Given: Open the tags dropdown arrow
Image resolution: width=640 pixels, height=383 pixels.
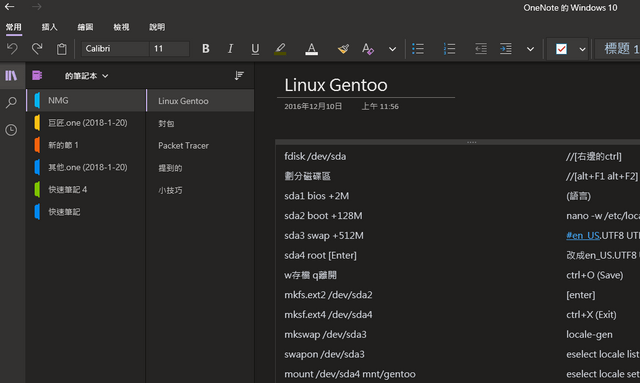Looking at the screenshot, I should pos(582,49).
